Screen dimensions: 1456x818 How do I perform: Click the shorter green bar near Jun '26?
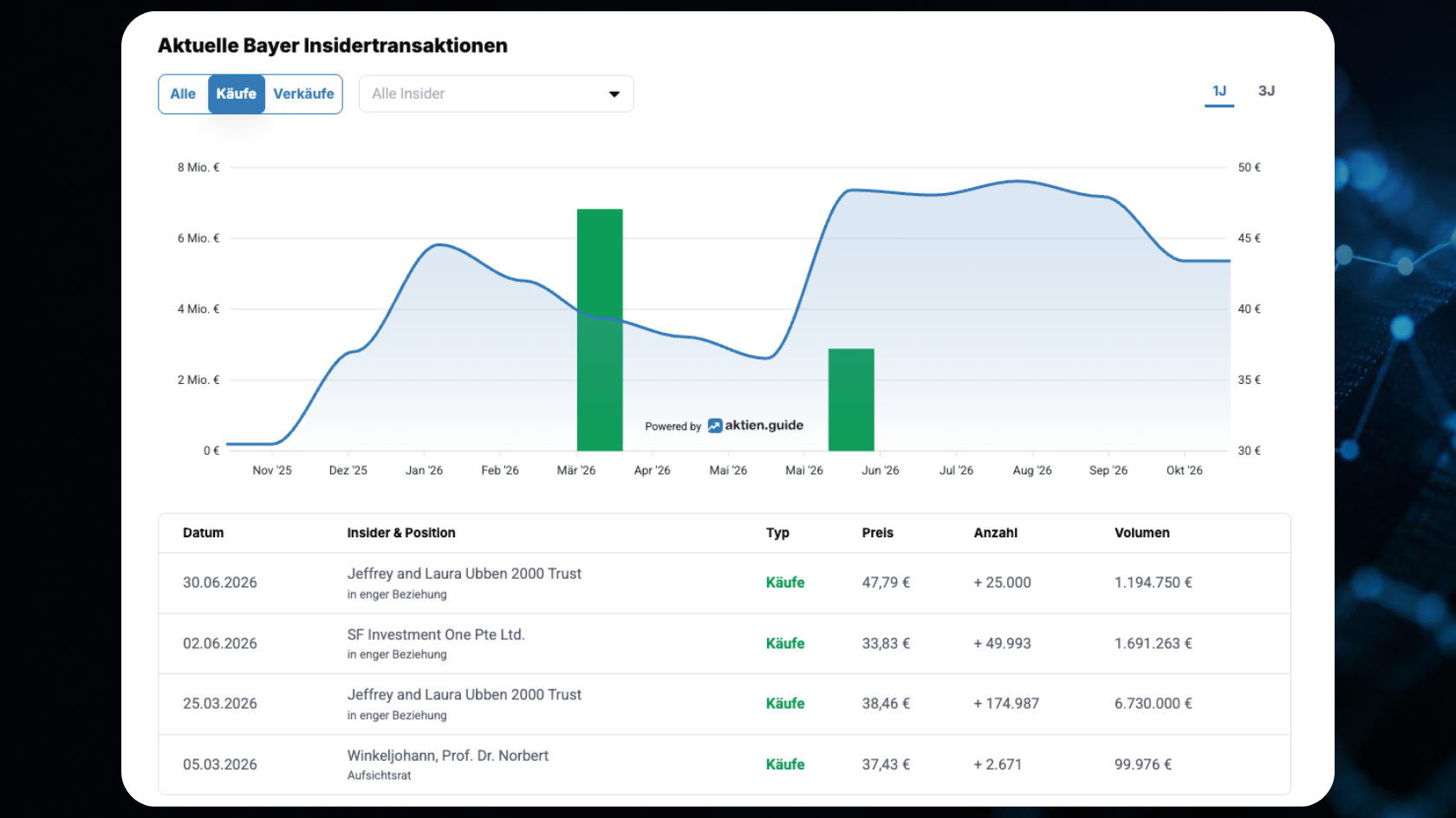(851, 399)
